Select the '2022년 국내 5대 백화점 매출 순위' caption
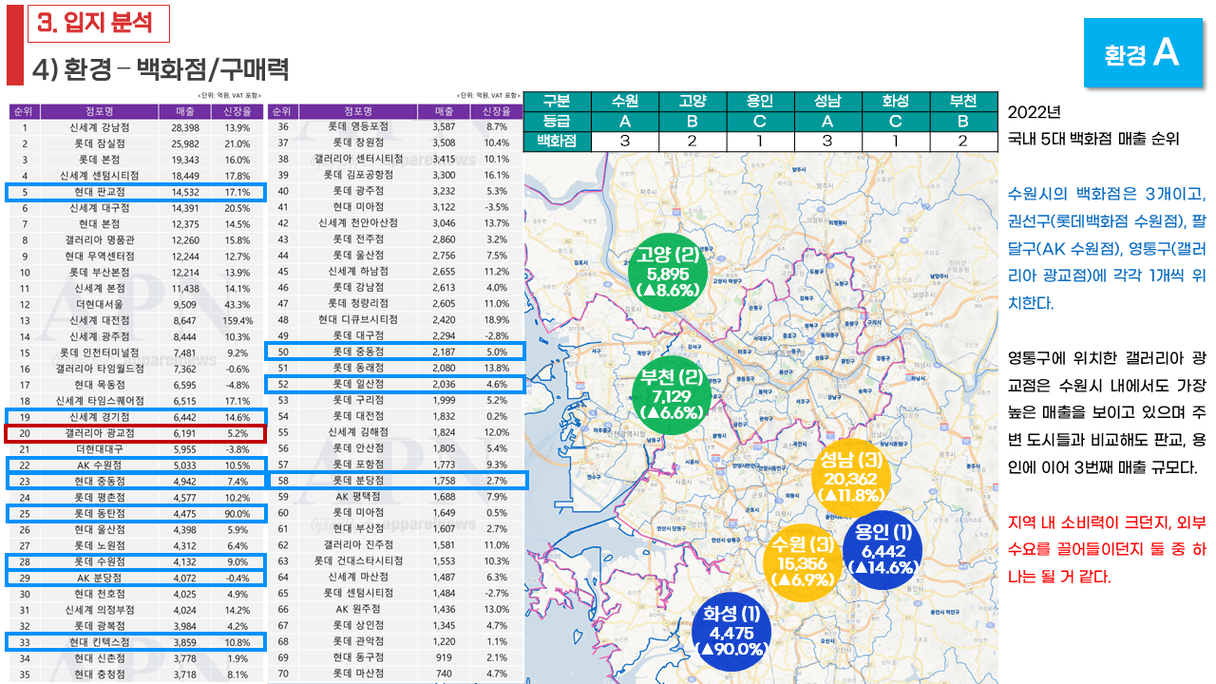The height and width of the screenshot is (684, 1216). (1094, 125)
